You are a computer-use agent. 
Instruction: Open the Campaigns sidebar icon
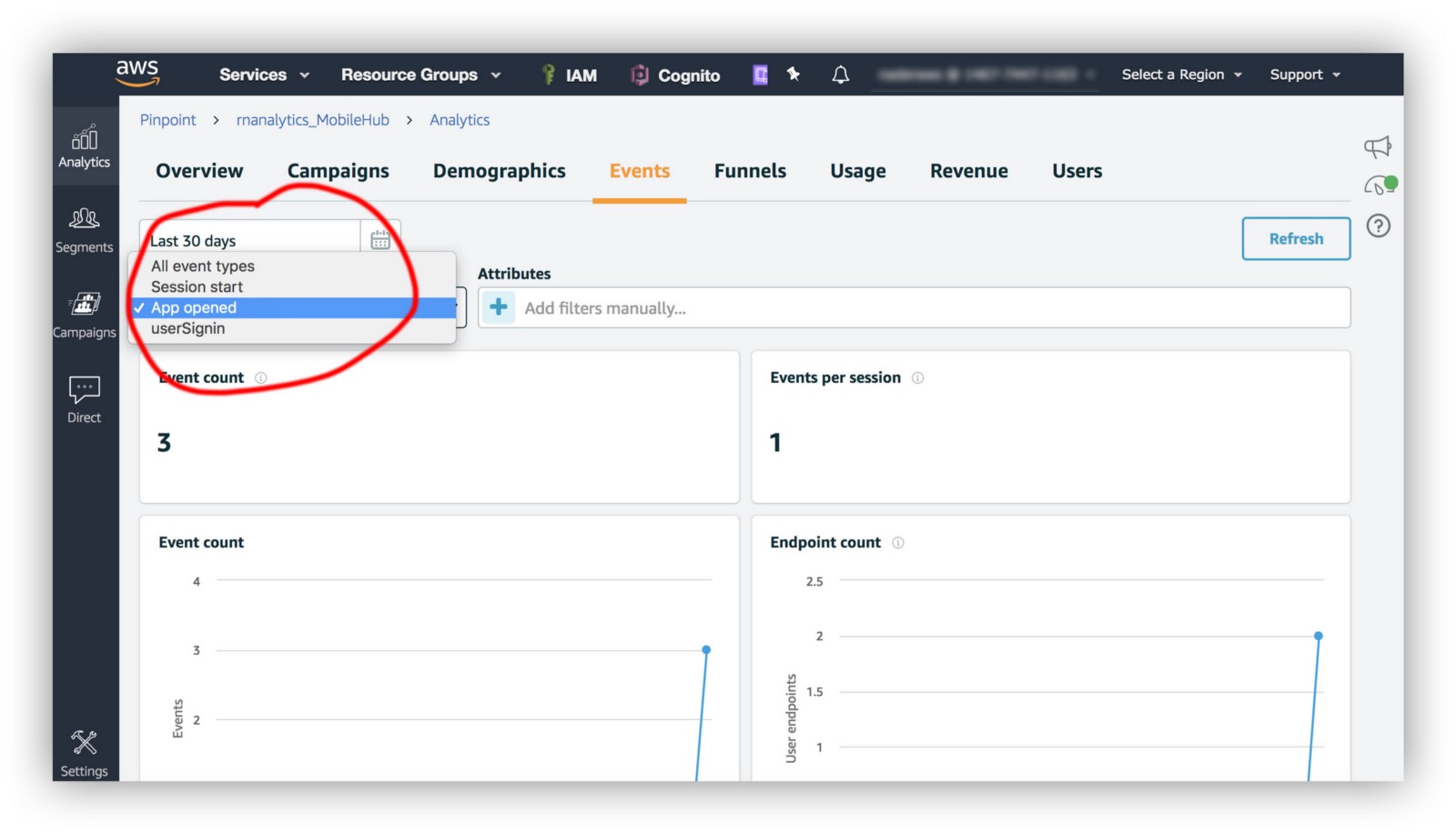(85, 315)
